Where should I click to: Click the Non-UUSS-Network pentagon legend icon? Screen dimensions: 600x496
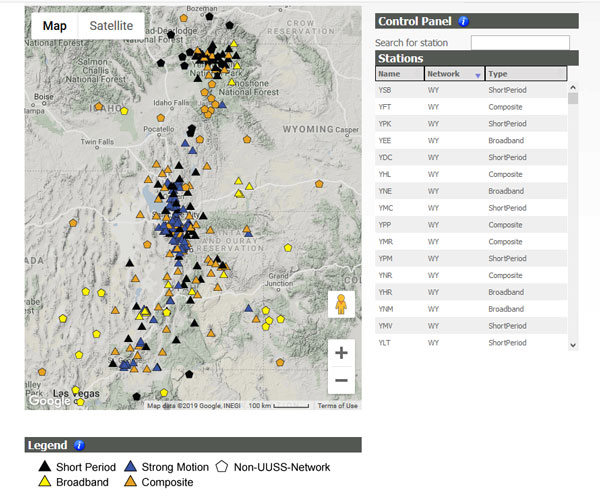coord(222,466)
